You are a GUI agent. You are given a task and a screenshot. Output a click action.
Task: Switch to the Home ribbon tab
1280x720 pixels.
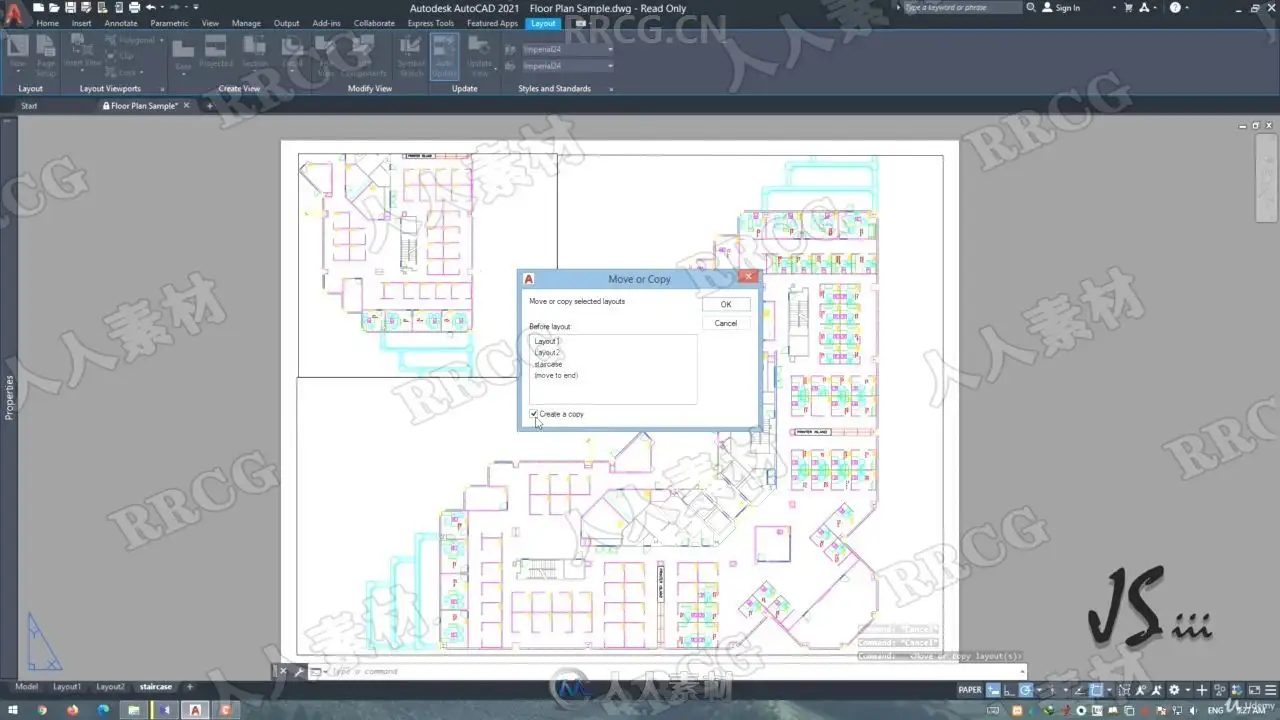[48, 23]
